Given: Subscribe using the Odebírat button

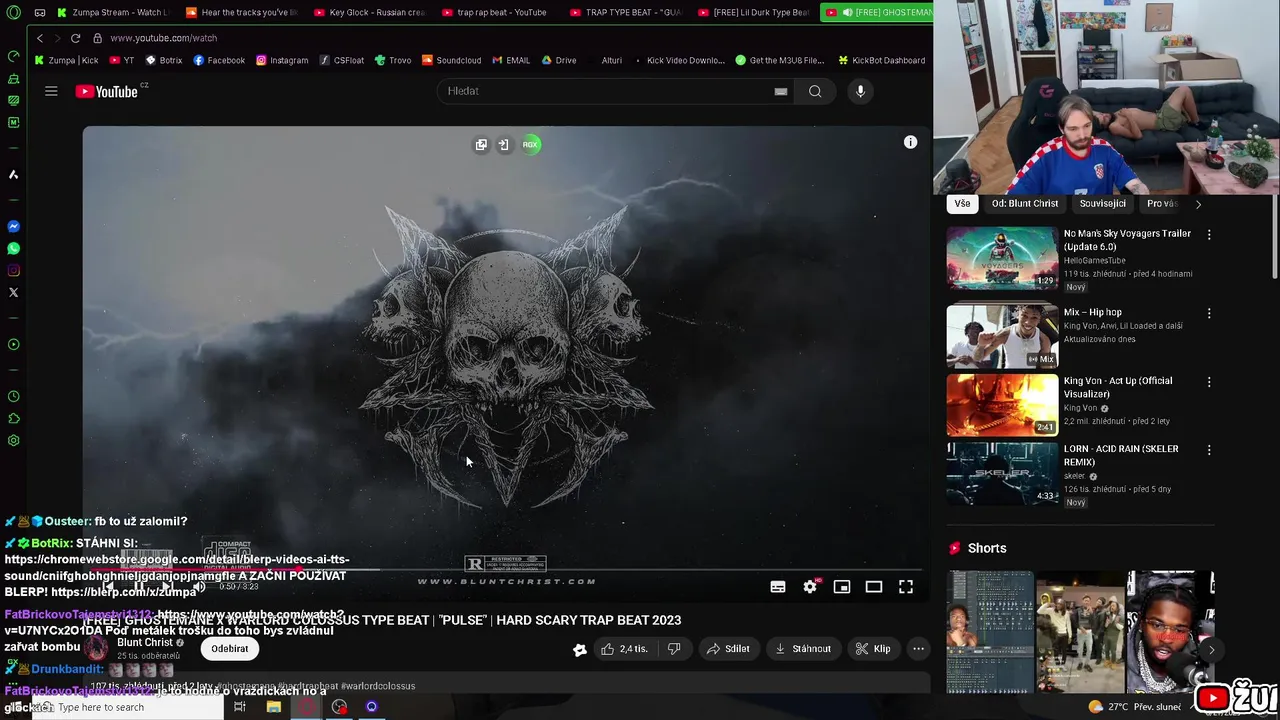Looking at the screenshot, I should [230, 649].
